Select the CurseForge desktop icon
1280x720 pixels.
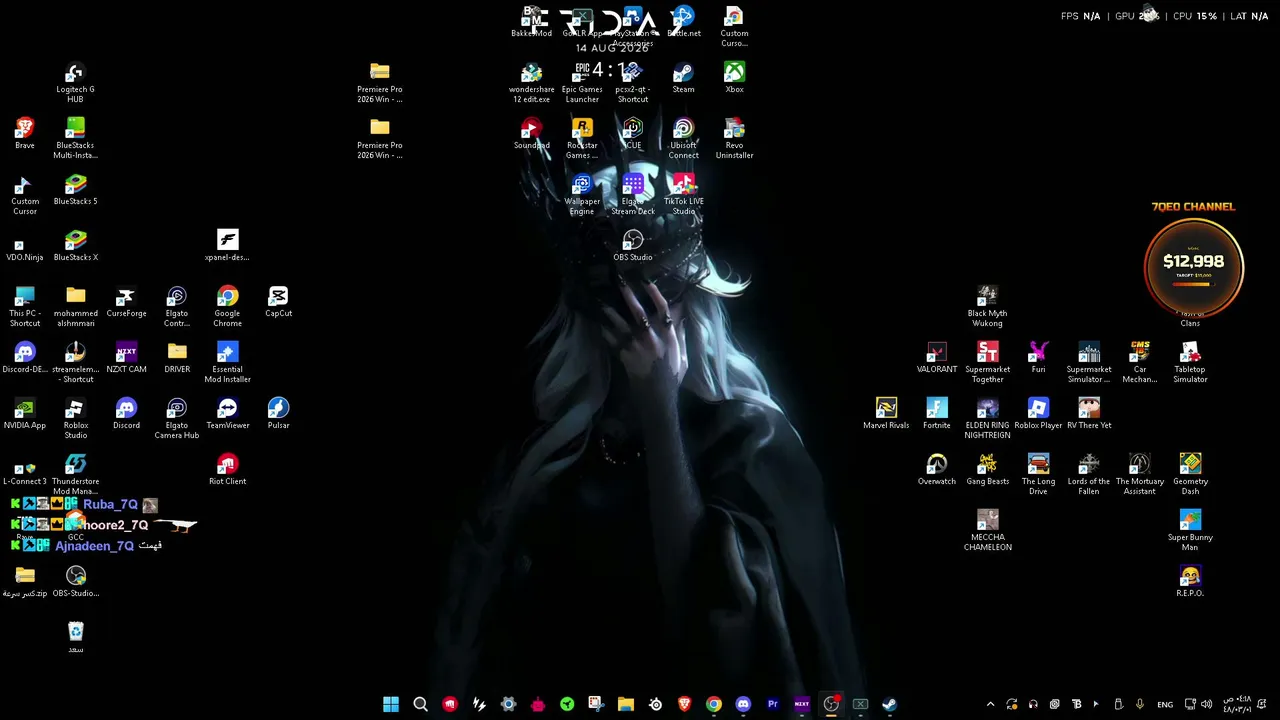[126, 302]
